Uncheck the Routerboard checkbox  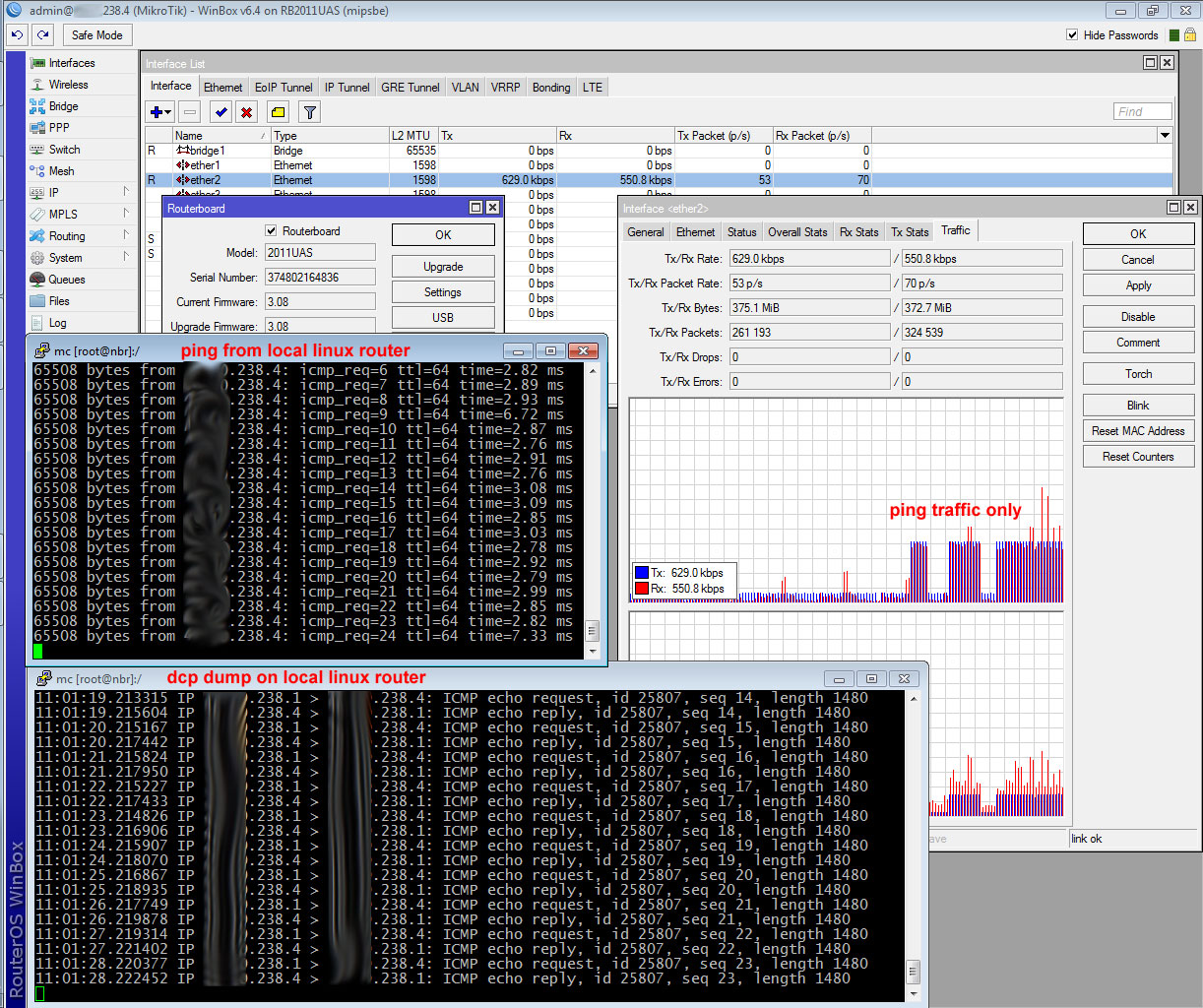coord(271,231)
